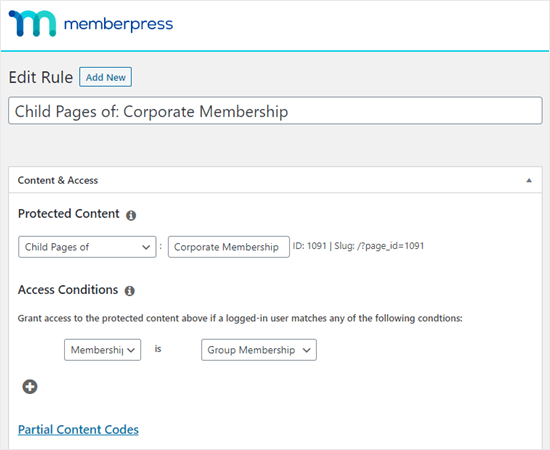Focus the rule title text field
This screenshot has height=450, width=550.
click(275, 111)
